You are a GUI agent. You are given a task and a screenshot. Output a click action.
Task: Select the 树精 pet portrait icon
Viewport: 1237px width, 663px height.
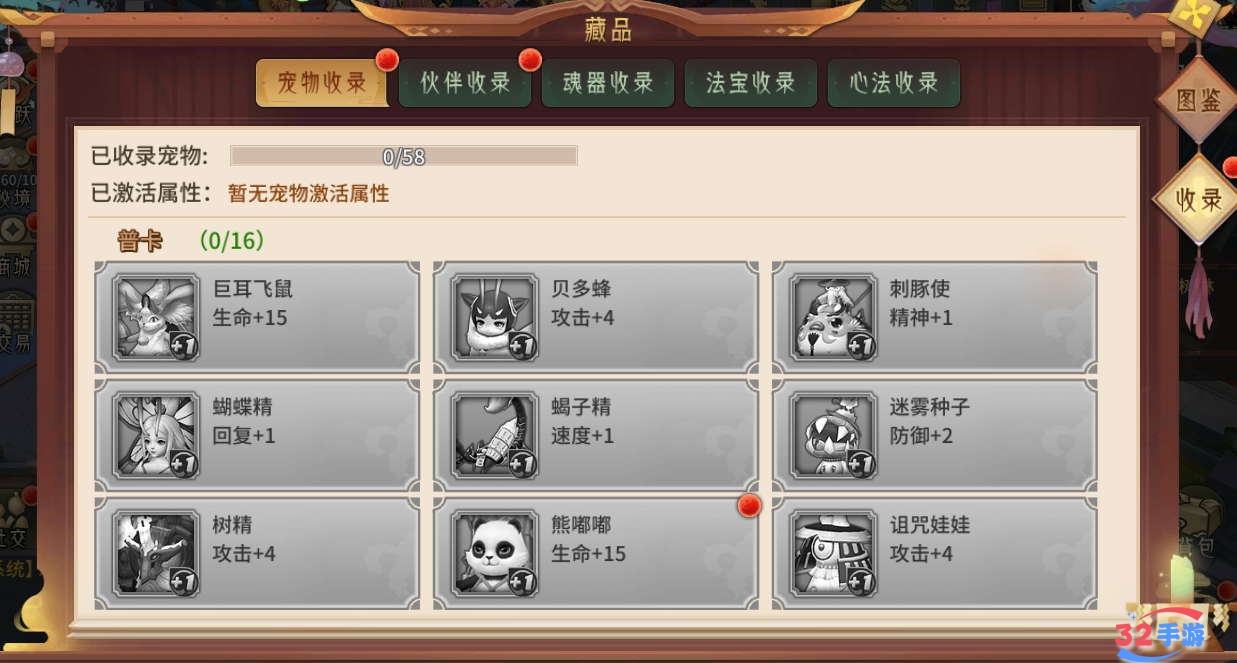click(x=156, y=553)
